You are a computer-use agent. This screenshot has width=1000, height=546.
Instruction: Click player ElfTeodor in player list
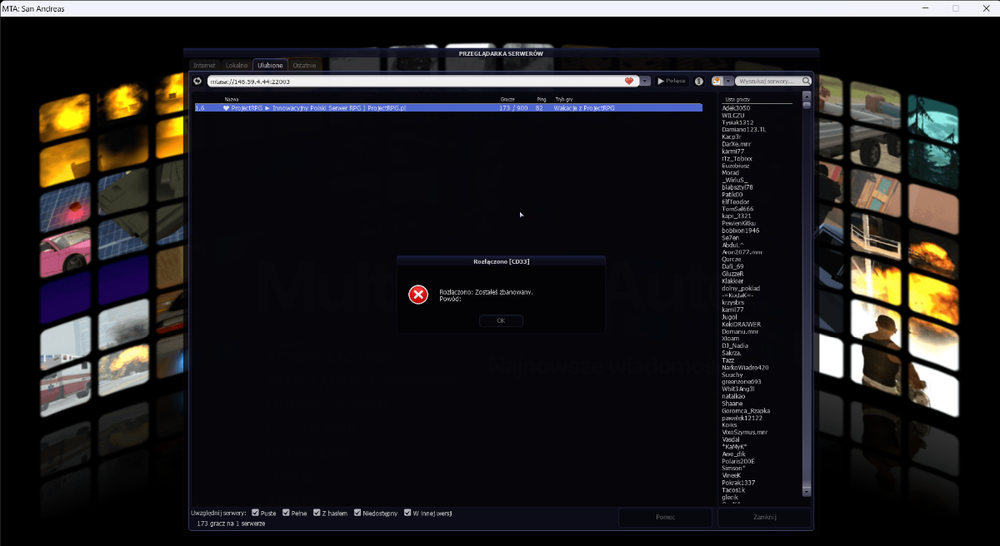click(x=735, y=202)
